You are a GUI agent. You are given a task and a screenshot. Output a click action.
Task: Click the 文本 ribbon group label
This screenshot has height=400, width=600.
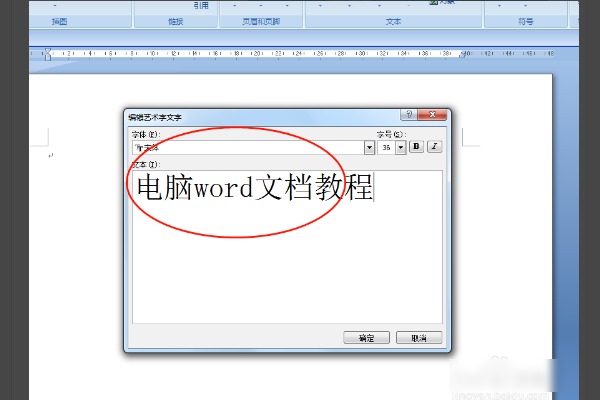pos(393,21)
